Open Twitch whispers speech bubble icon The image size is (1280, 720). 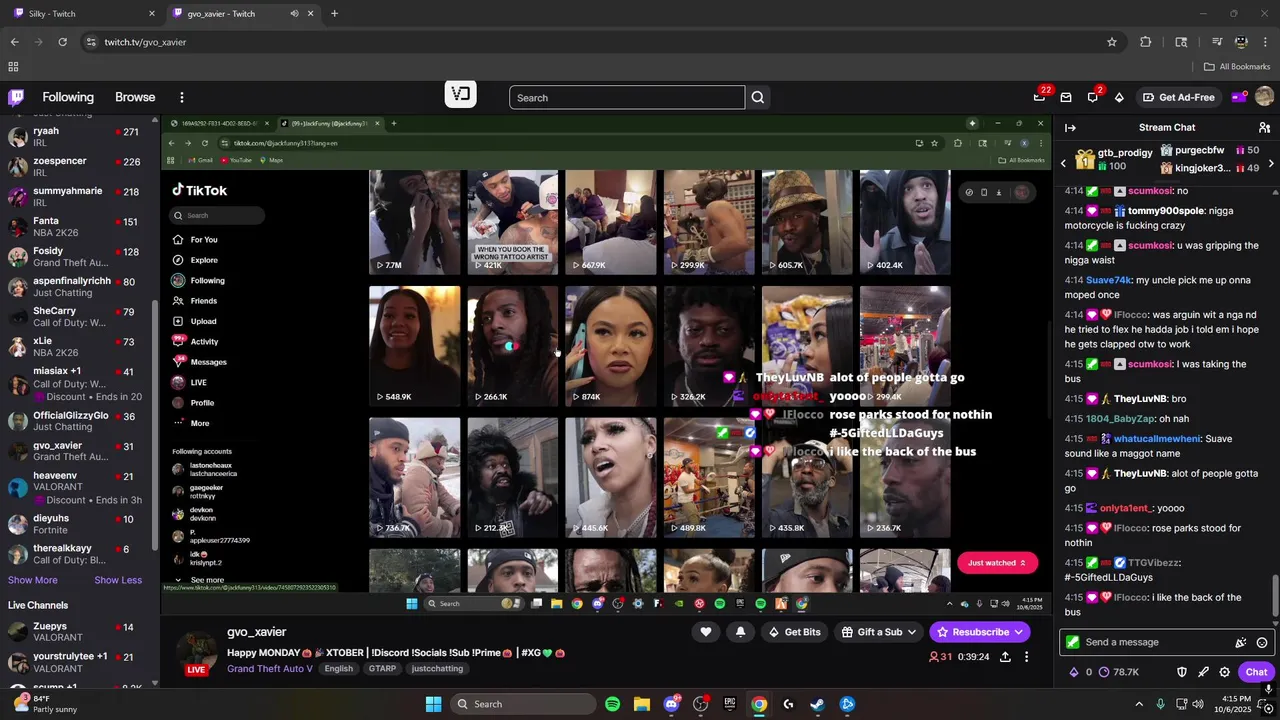1093,97
